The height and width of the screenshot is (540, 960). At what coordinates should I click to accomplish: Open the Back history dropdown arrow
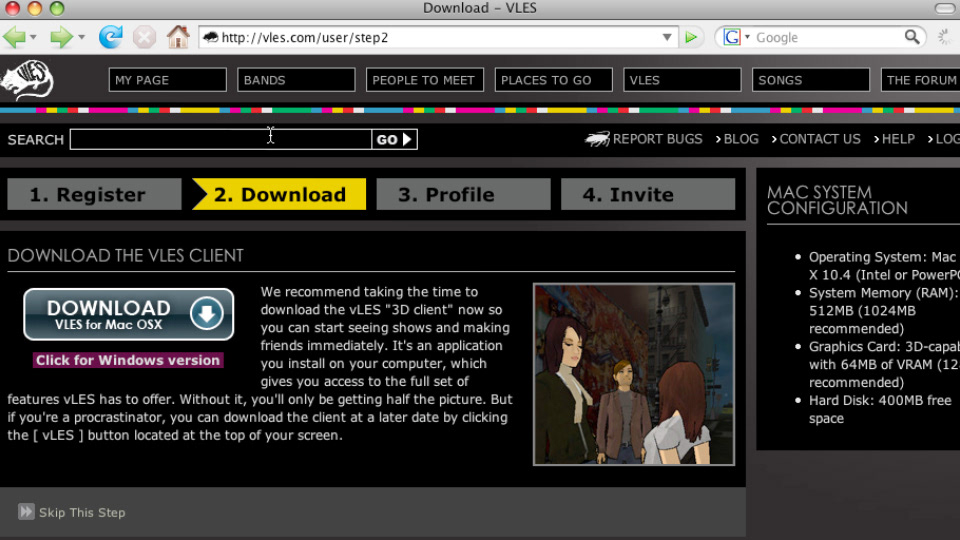33,37
